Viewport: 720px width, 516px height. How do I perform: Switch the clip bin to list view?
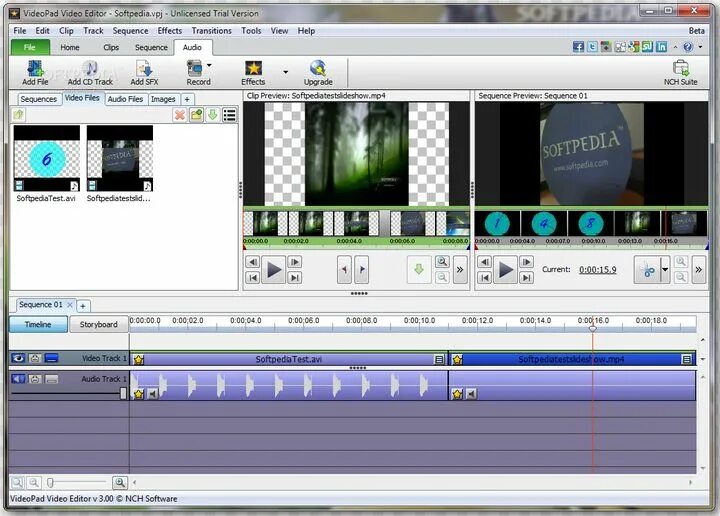(230, 115)
